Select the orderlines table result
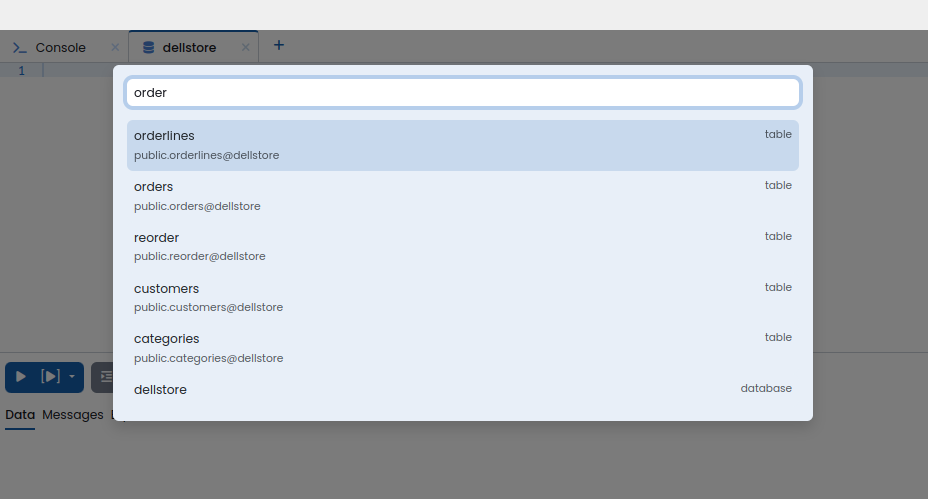The image size is (928, 499). click(x=462, y=145)
